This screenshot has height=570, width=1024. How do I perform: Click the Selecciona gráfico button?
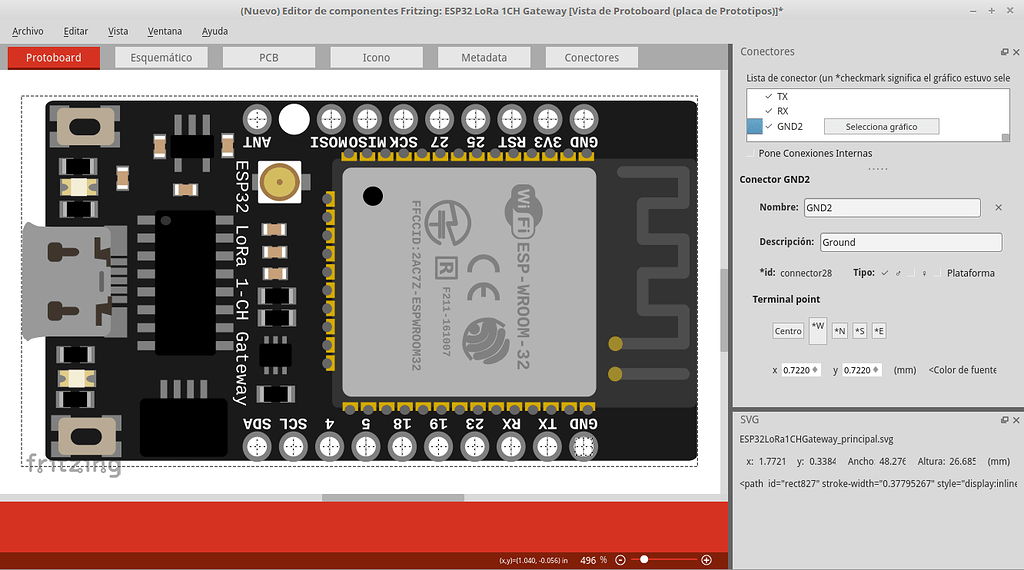881,127
